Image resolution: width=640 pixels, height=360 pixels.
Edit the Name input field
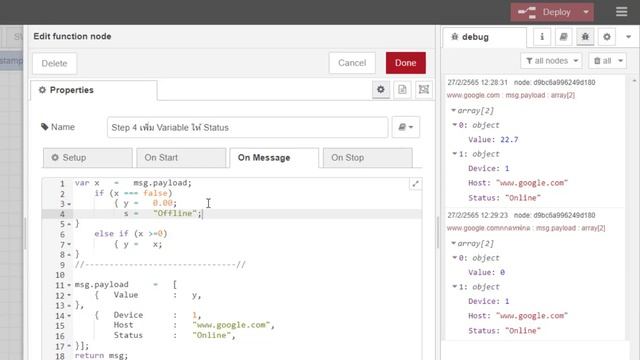(x=247, y=127)
